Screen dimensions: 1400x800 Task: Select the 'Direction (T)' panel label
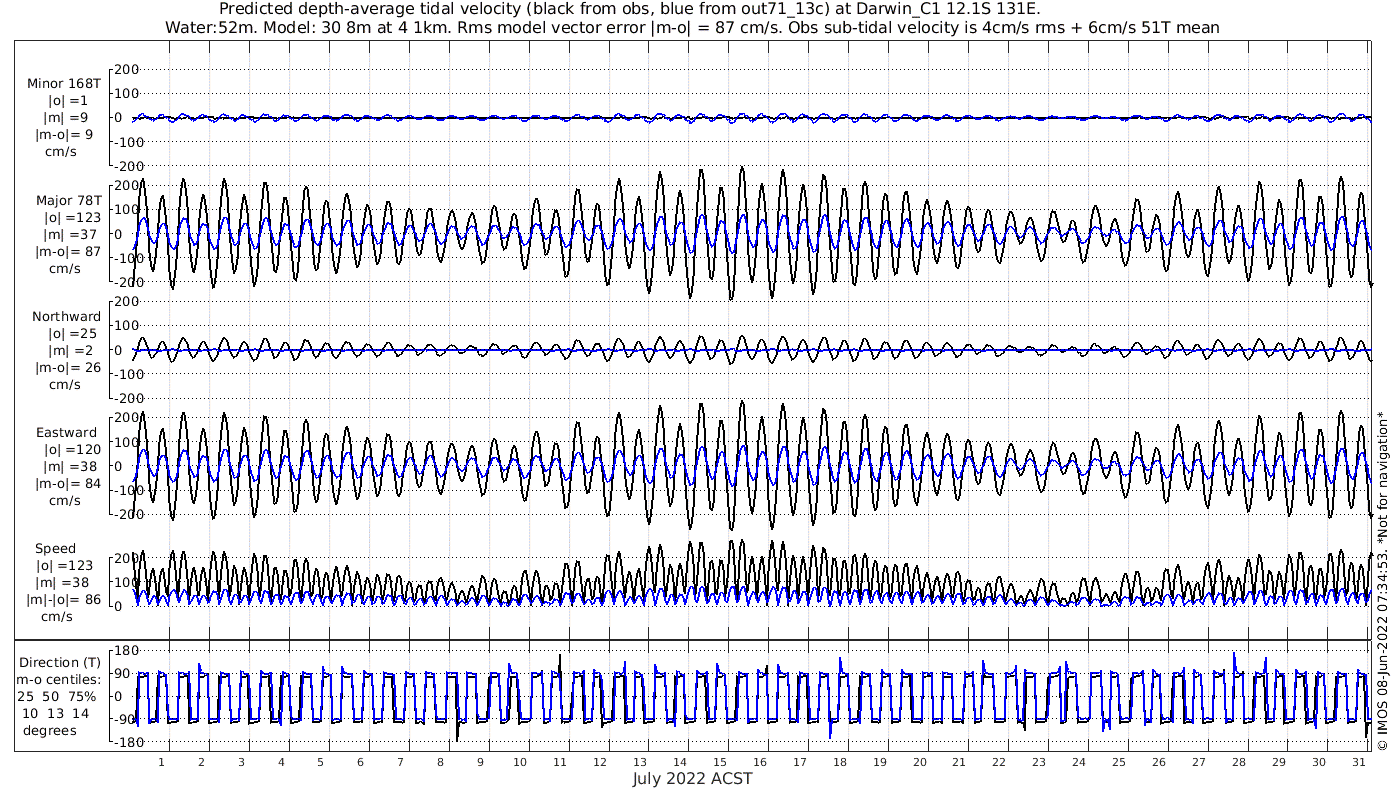60,662
